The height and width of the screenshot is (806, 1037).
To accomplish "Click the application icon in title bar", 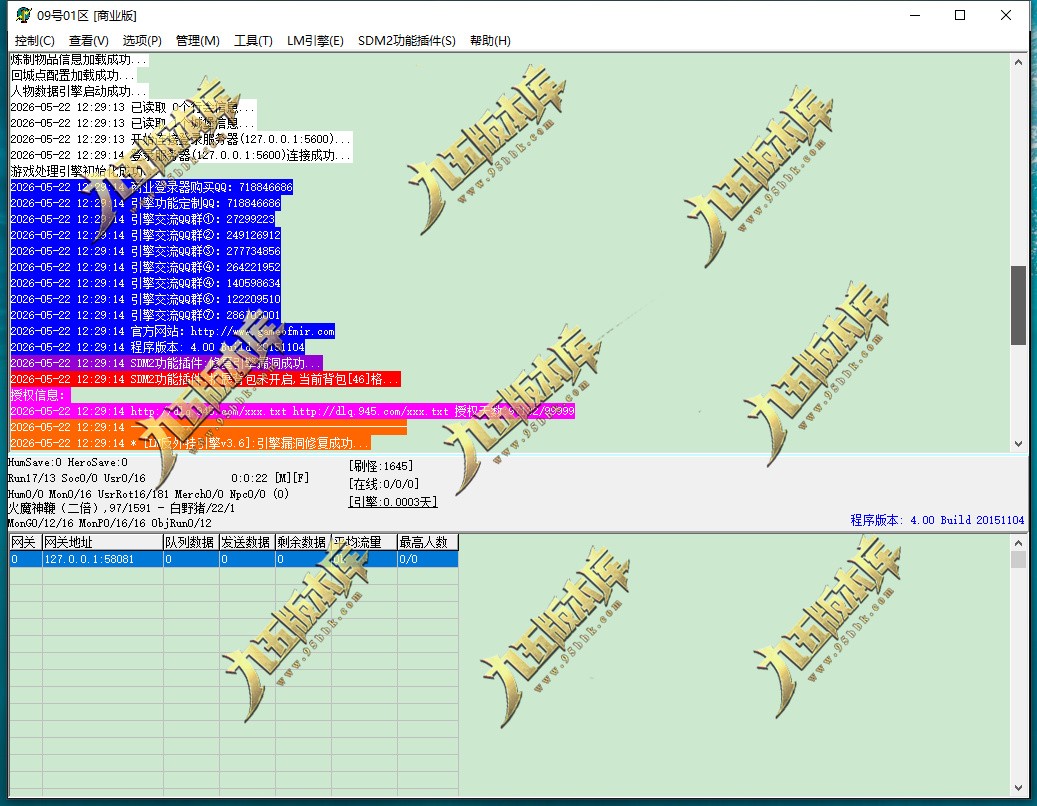I will click(x=24, y=15).
